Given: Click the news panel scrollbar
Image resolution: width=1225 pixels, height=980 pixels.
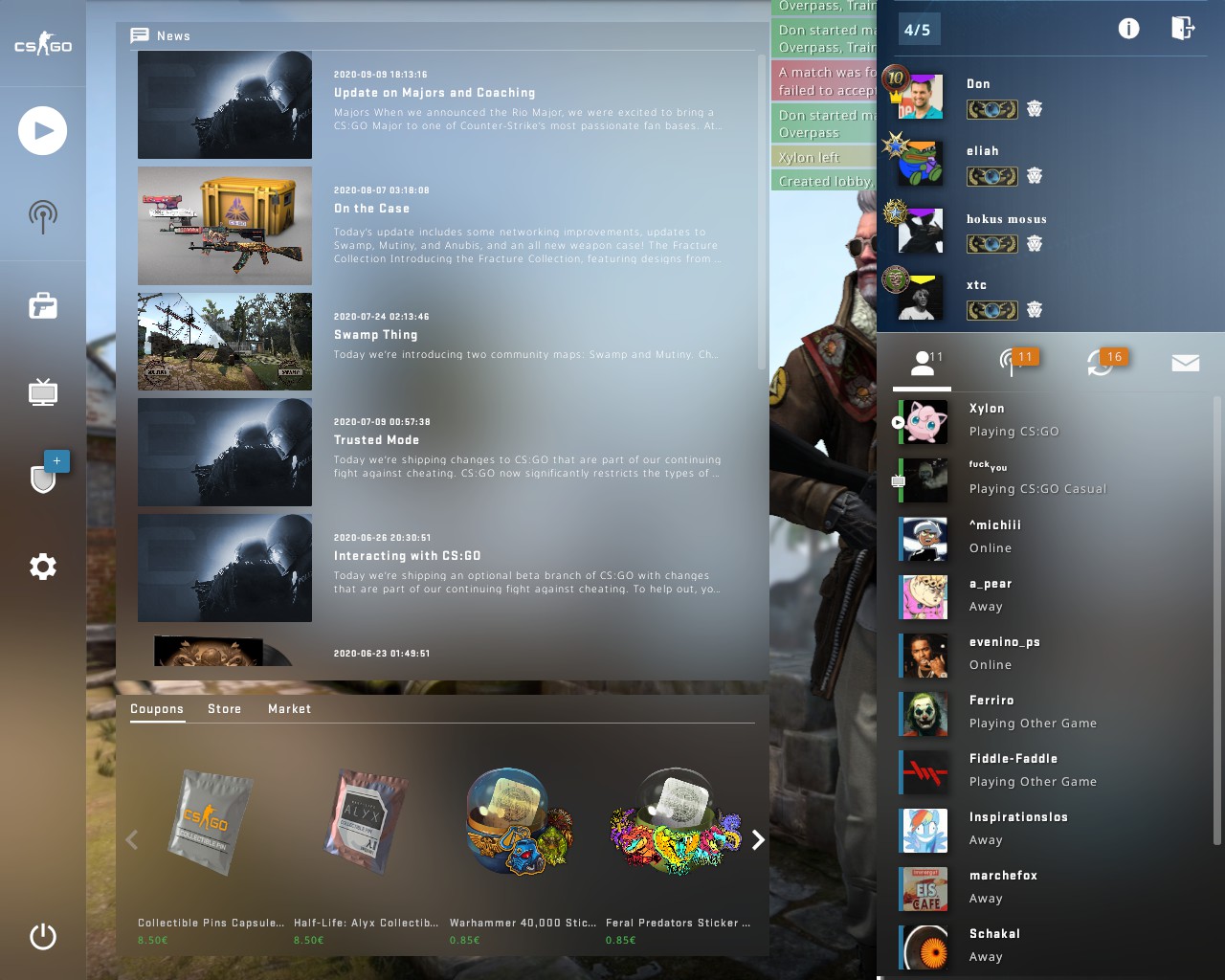Looking at the screenshot, I should click(762, 212).
